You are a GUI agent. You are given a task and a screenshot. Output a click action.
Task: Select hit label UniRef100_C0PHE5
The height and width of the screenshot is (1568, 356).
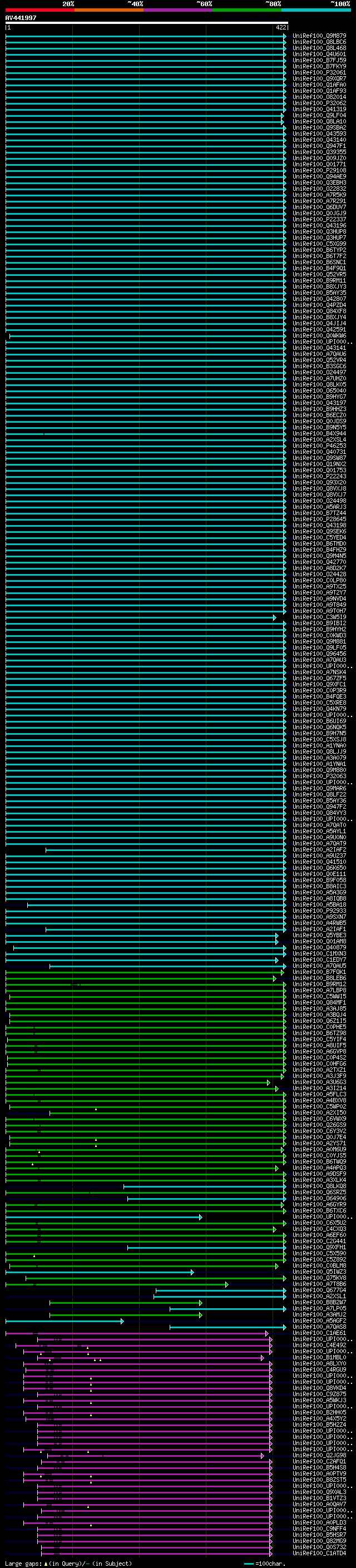coord(319,1027)
